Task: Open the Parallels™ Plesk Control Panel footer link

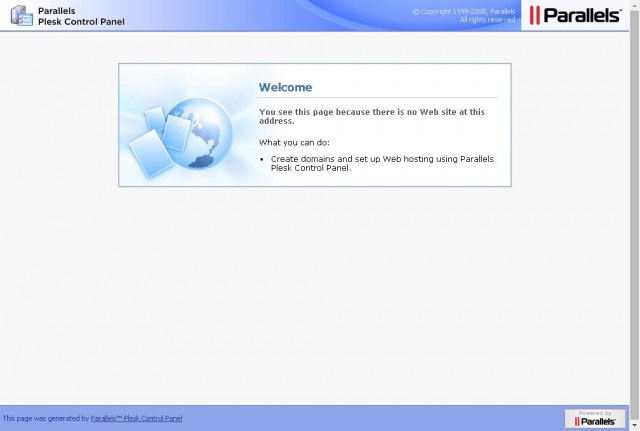Action: (x=136, y=418)
